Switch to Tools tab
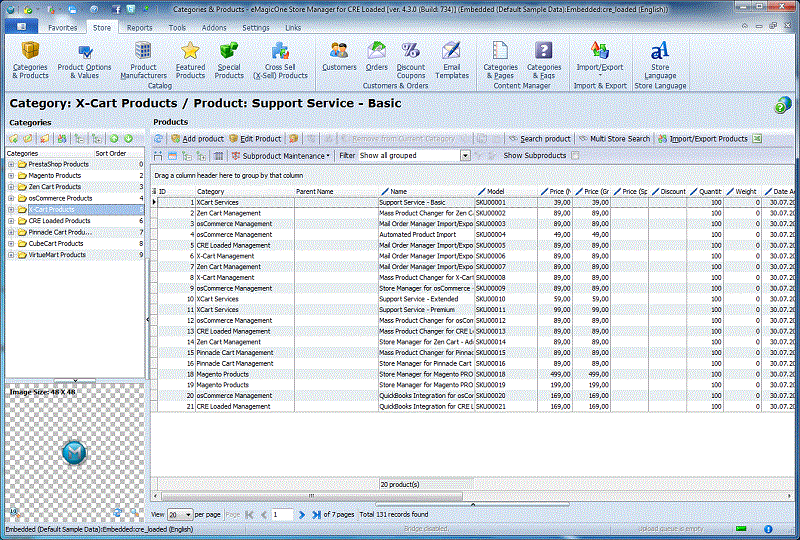 point(178,28)
